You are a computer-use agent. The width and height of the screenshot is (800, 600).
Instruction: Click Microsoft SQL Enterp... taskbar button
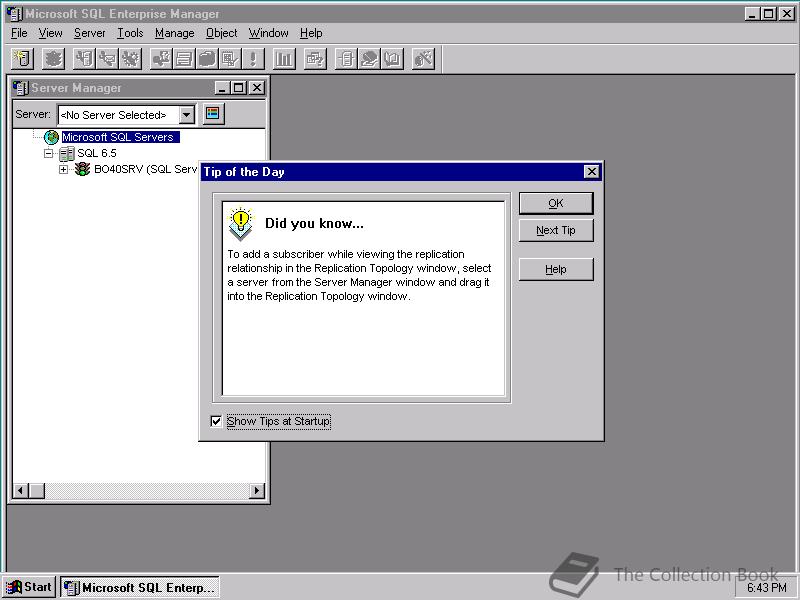click(140, 587)
